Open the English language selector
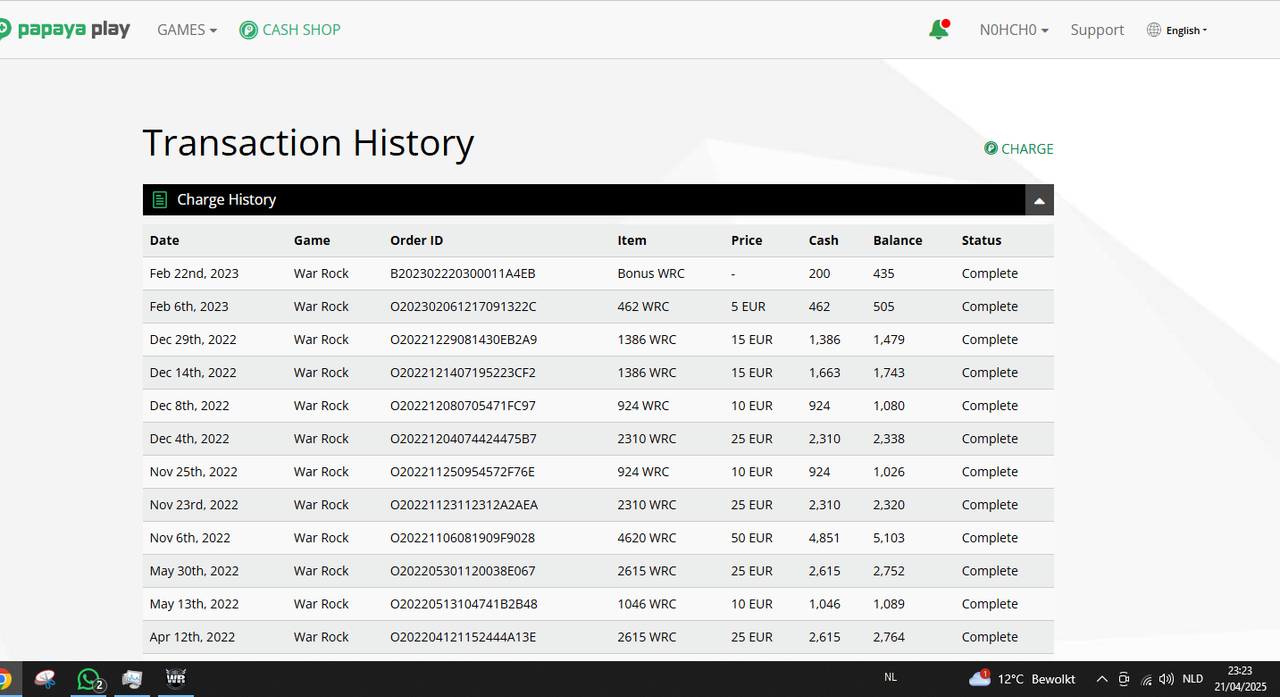This screenshot has height=697, width=1280. tap(1186, 30)
